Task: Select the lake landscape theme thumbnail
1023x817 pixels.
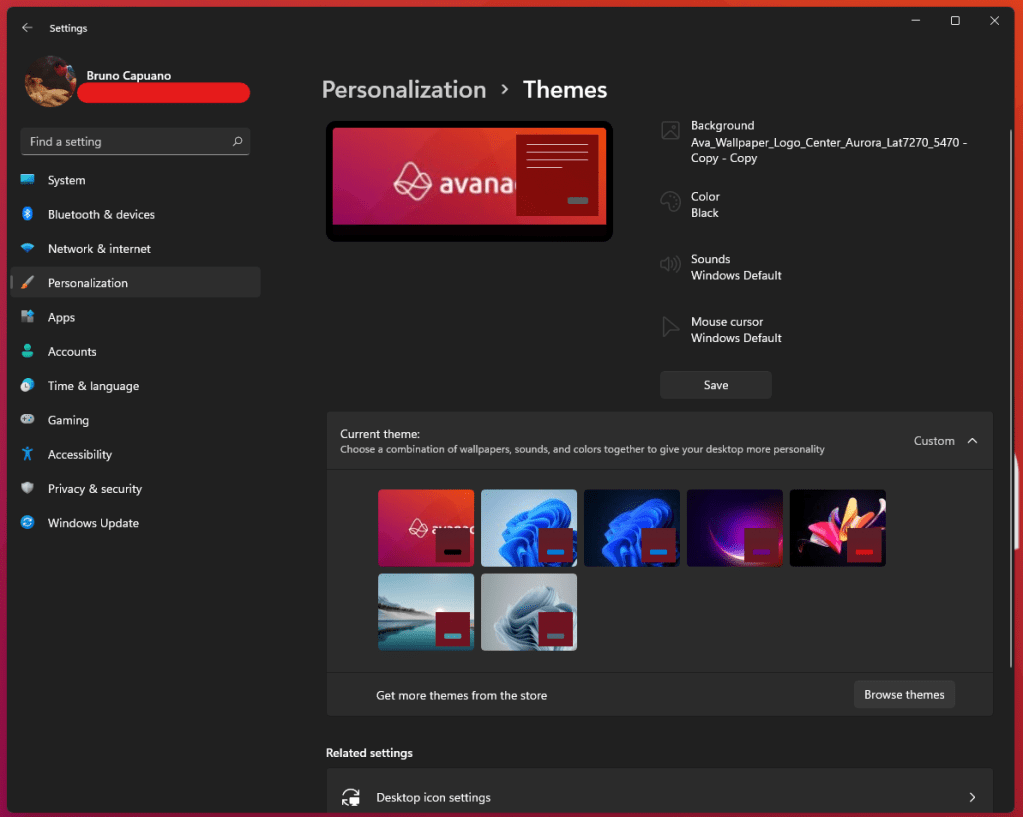Action: (x=425, y=612)
